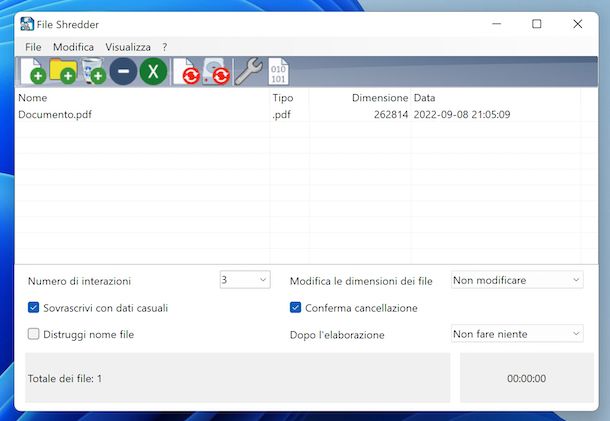The height and width of the screenshot is (421, 610).
Task: Open the ? help menu
Action: click(165, 47)
